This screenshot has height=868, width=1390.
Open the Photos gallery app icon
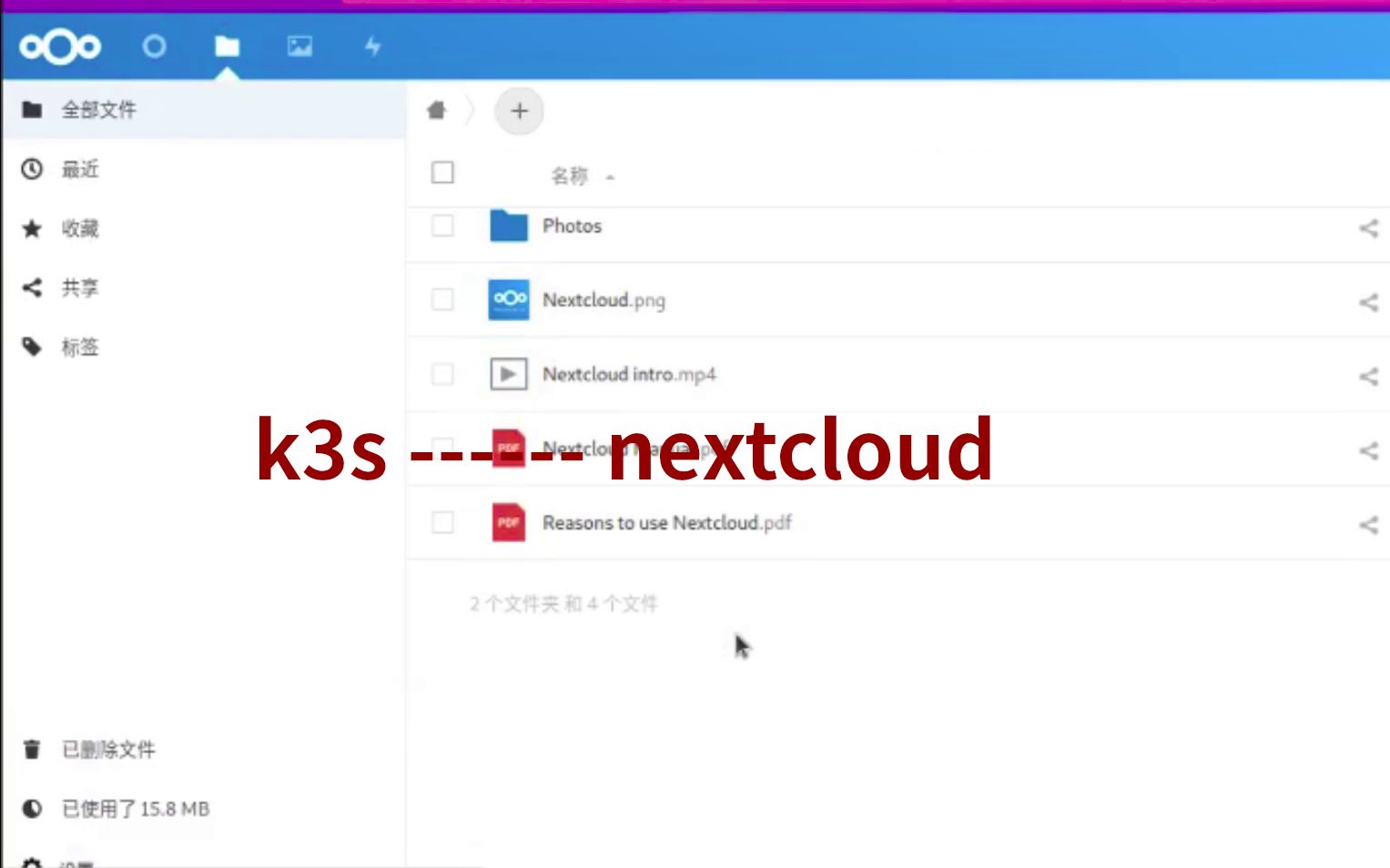coord(299,46)
